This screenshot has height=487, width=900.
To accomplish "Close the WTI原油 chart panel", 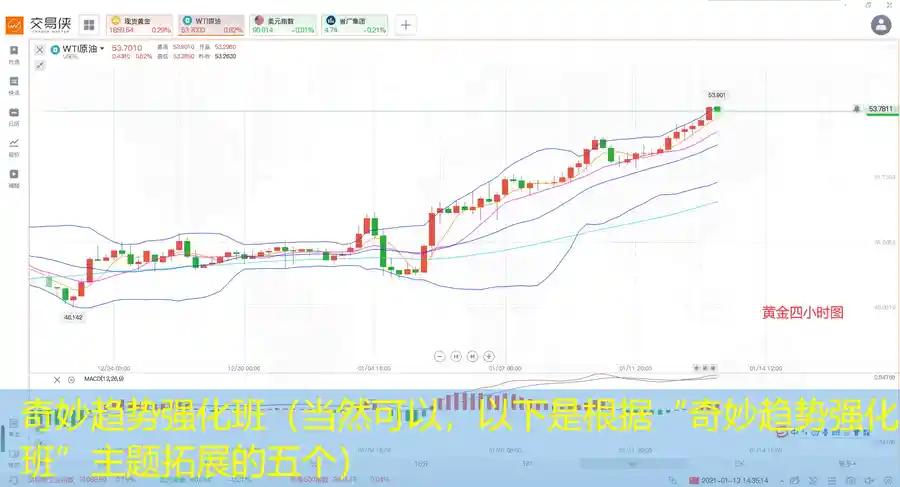I will [40, 50].
